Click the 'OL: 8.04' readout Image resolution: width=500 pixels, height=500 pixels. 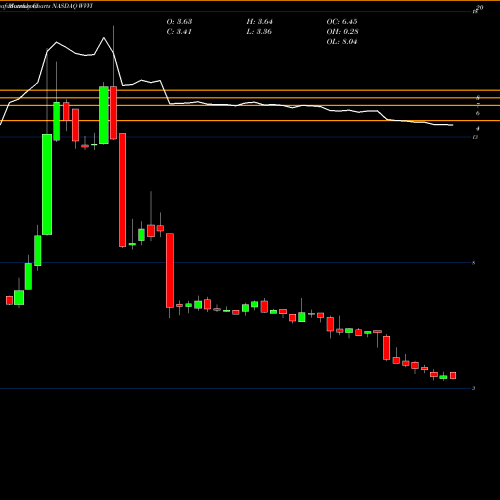pyautogui.click(x=342, y=42)
